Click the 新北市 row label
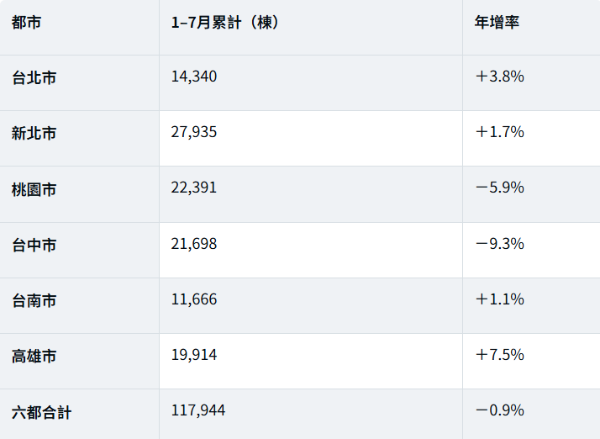600x439 pixels. coord(34,133)
